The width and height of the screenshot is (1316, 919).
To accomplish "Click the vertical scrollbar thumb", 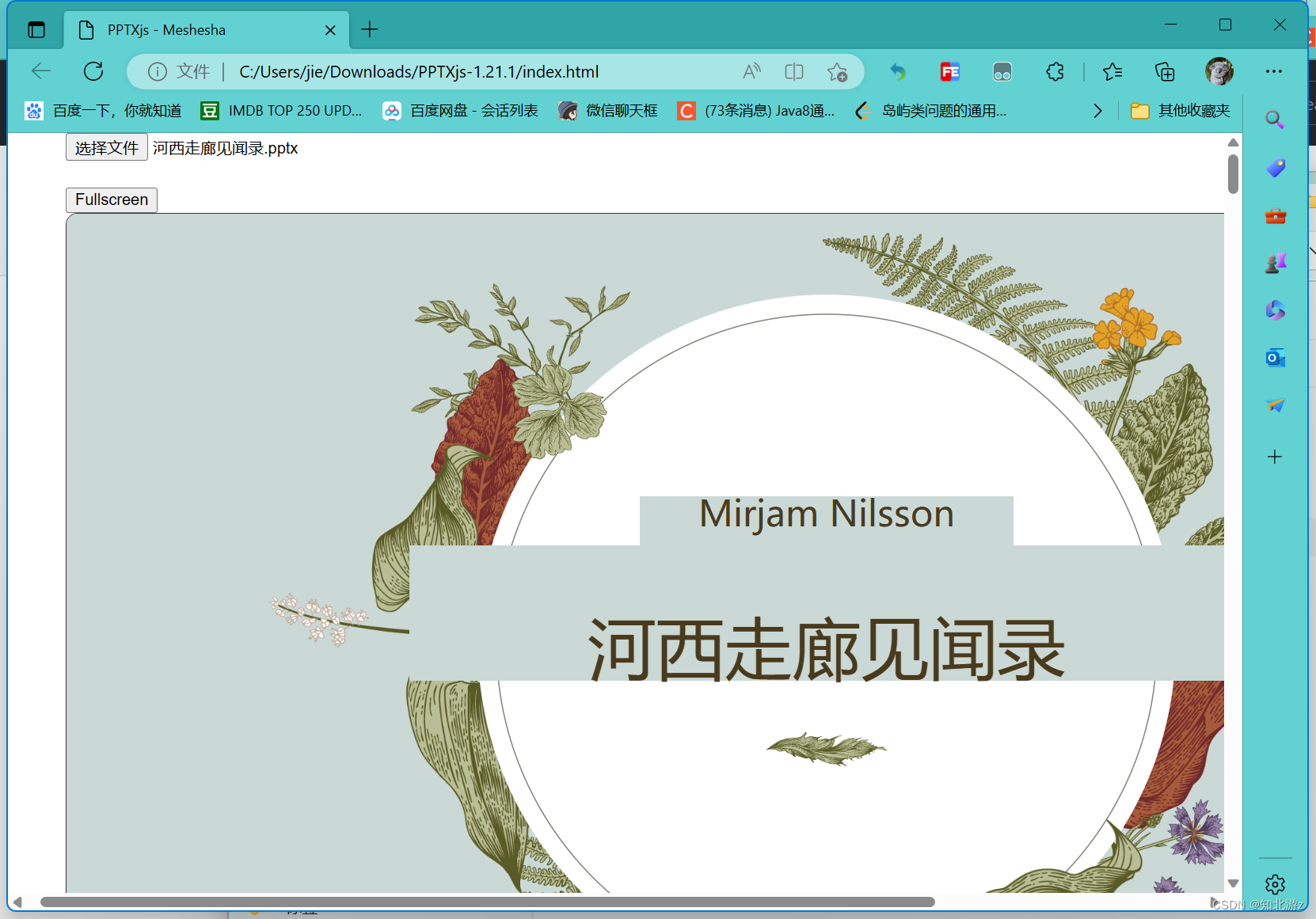I will click(1233, 174).
